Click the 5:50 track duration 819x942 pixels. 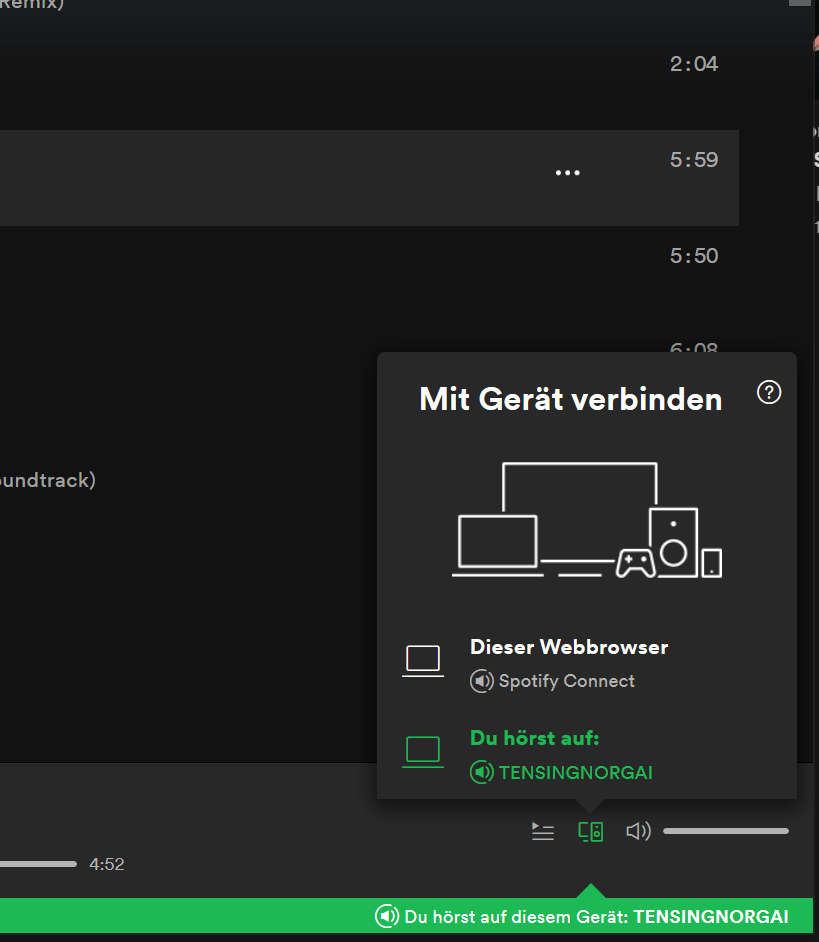coord(694,256)
